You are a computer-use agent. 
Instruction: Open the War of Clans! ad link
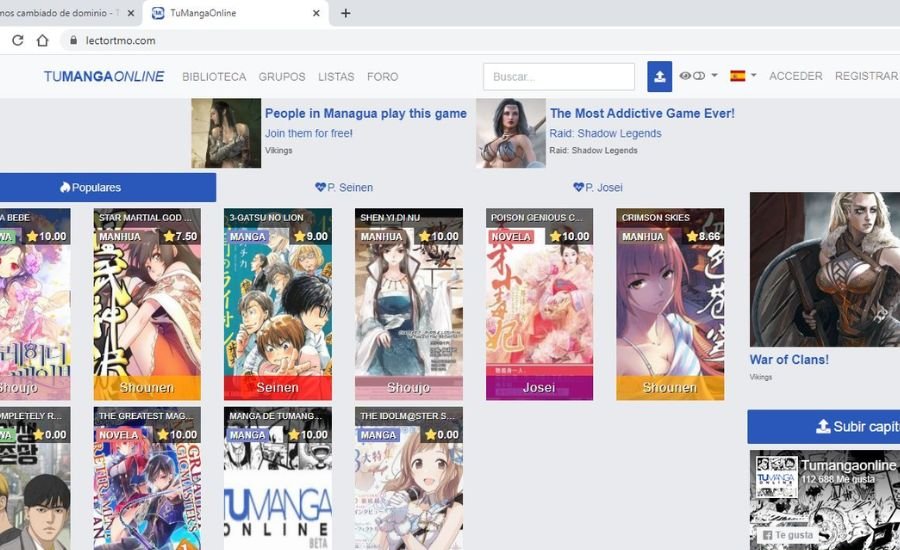[x=789, y=359]
